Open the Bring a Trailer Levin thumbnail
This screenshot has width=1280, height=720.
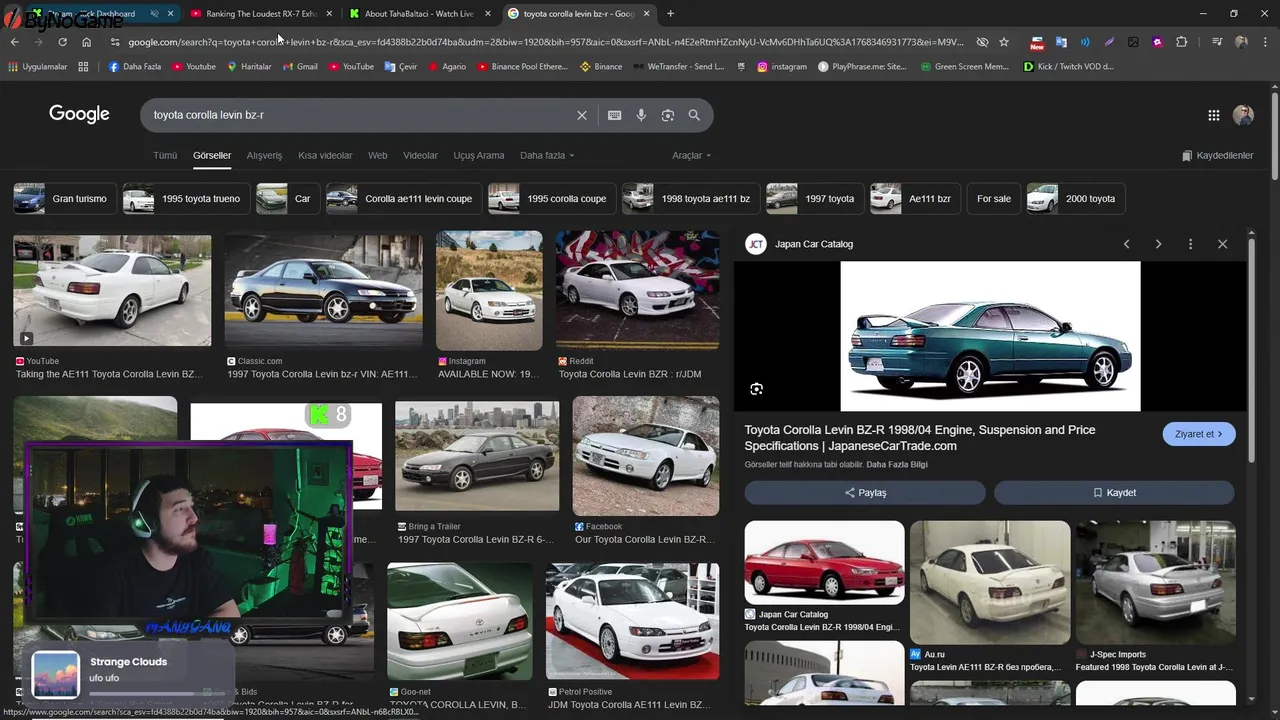tap(477, 456)
